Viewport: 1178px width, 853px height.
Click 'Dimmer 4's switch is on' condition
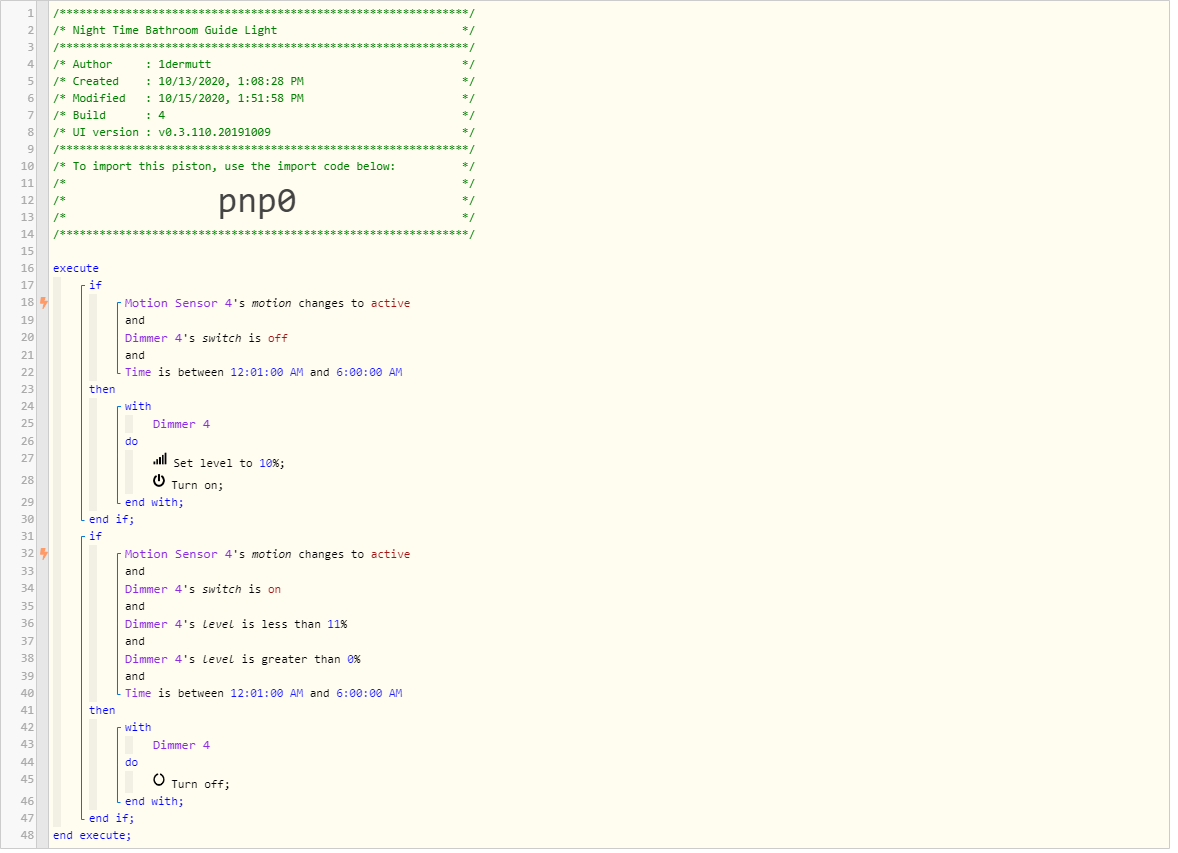point(203,589)
